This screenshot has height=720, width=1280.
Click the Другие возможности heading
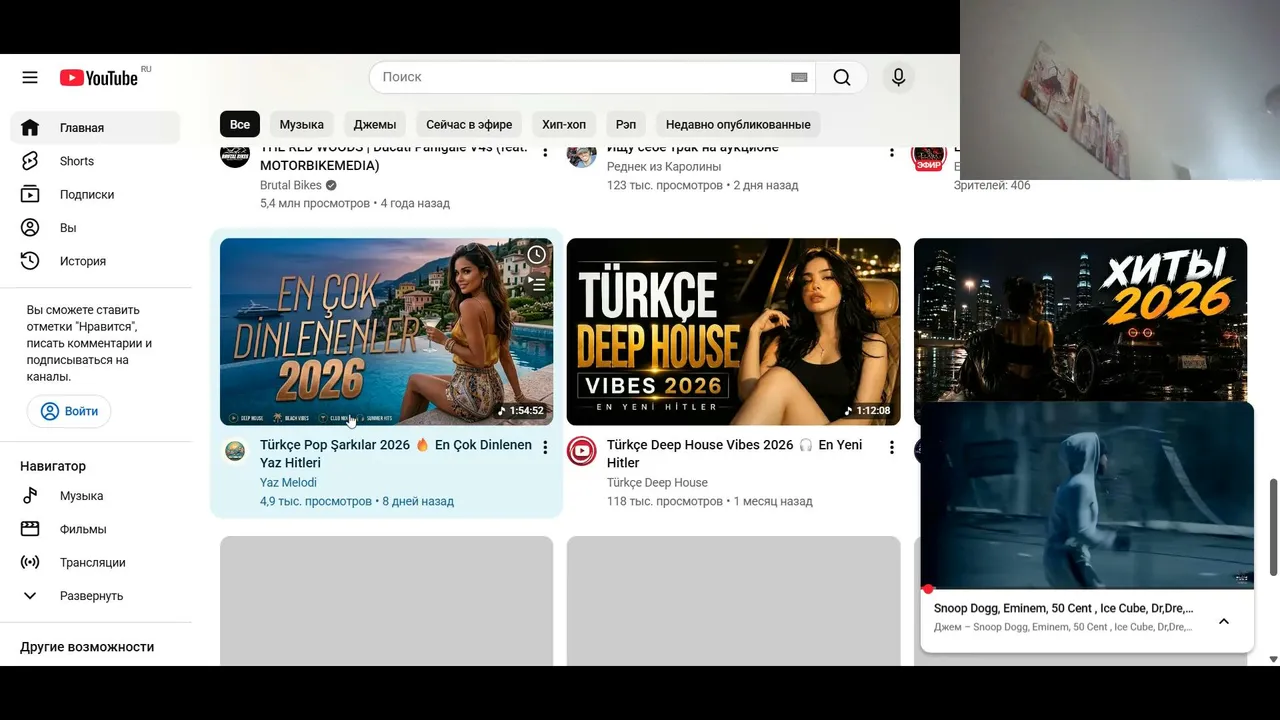87,647
